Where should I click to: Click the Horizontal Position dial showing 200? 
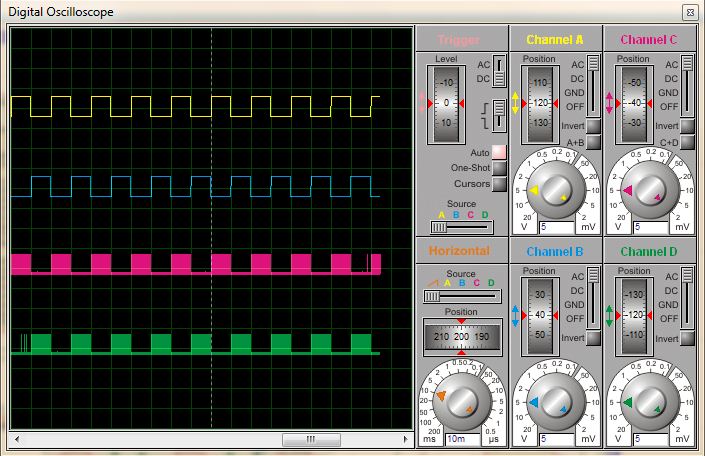pos(462,336)
